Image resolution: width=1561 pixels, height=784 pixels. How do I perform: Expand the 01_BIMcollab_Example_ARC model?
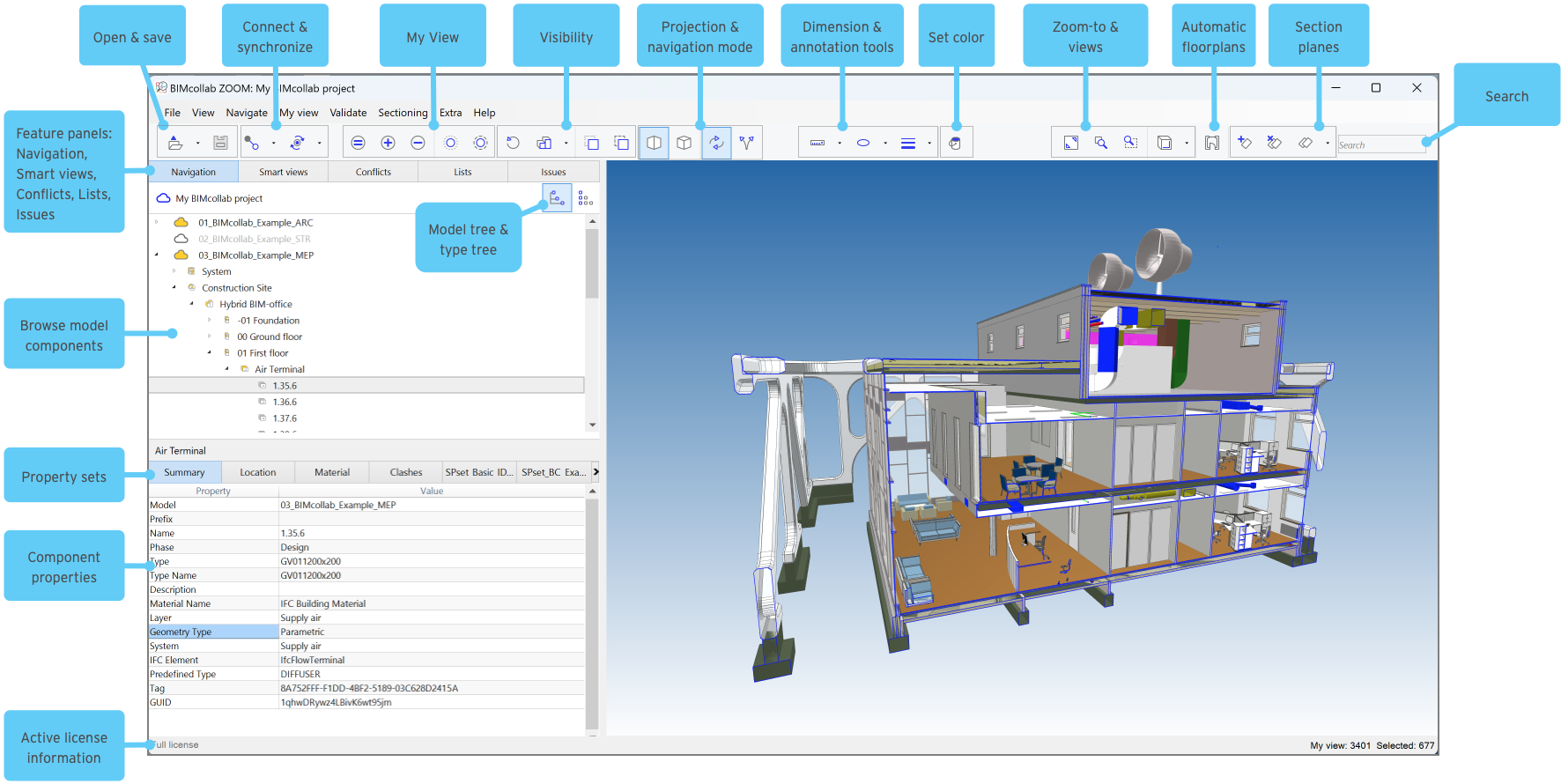(x=157, y=223)
